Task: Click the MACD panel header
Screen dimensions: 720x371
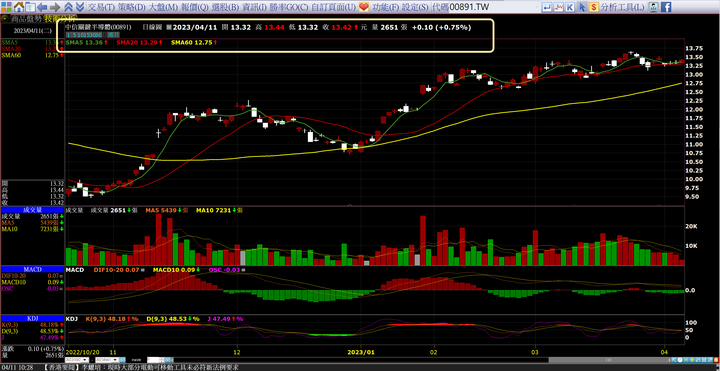Action: [x=32, y=269]
